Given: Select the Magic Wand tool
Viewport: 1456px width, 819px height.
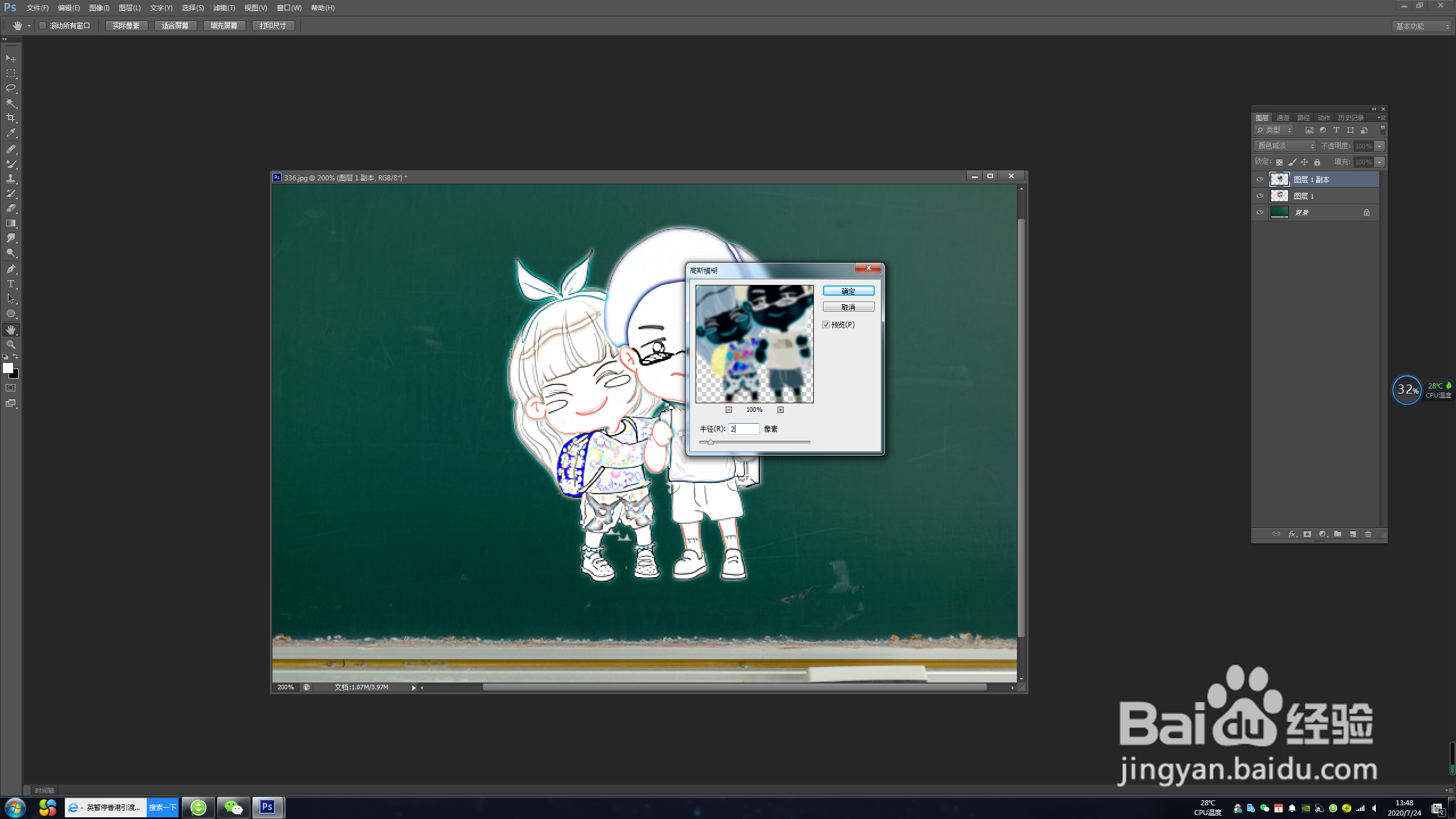Looking at the screenshot, I should [11, 103].
